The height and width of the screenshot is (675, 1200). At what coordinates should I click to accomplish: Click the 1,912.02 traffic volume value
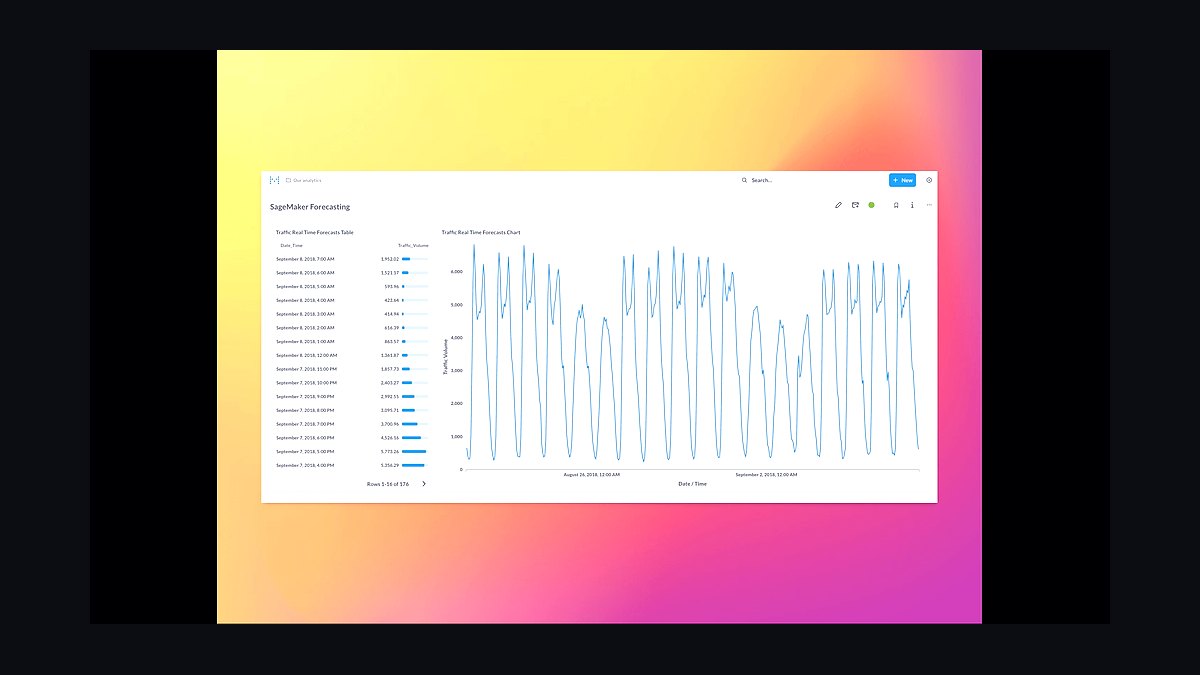[389, 259]
